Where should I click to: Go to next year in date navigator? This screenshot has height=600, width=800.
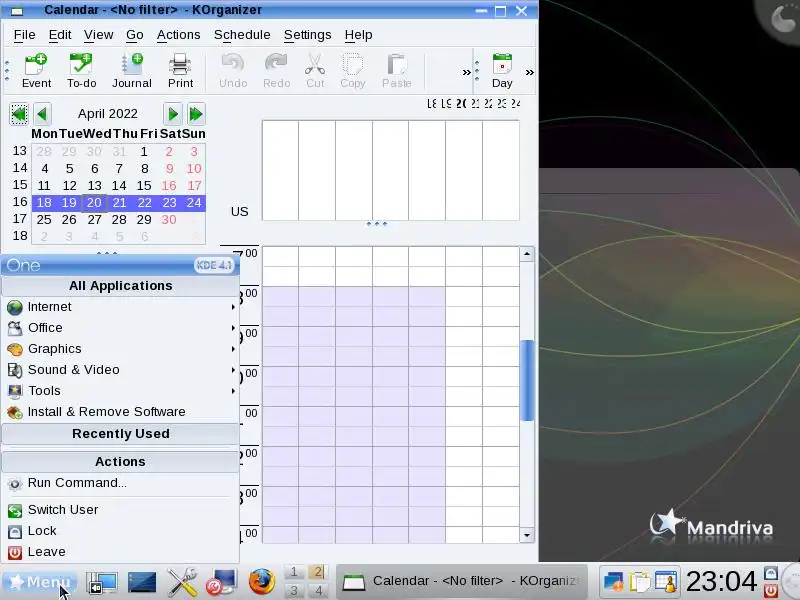(196, 114)
